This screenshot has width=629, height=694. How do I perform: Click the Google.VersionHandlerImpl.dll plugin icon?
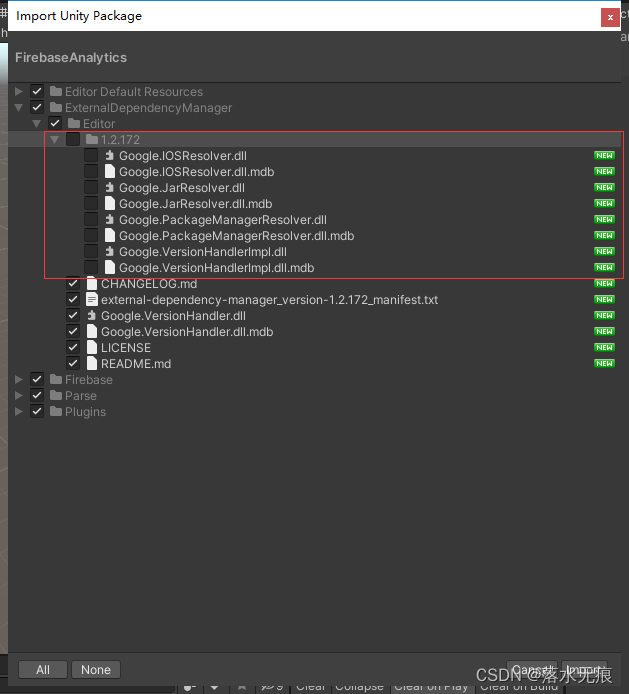click(109, 251)
